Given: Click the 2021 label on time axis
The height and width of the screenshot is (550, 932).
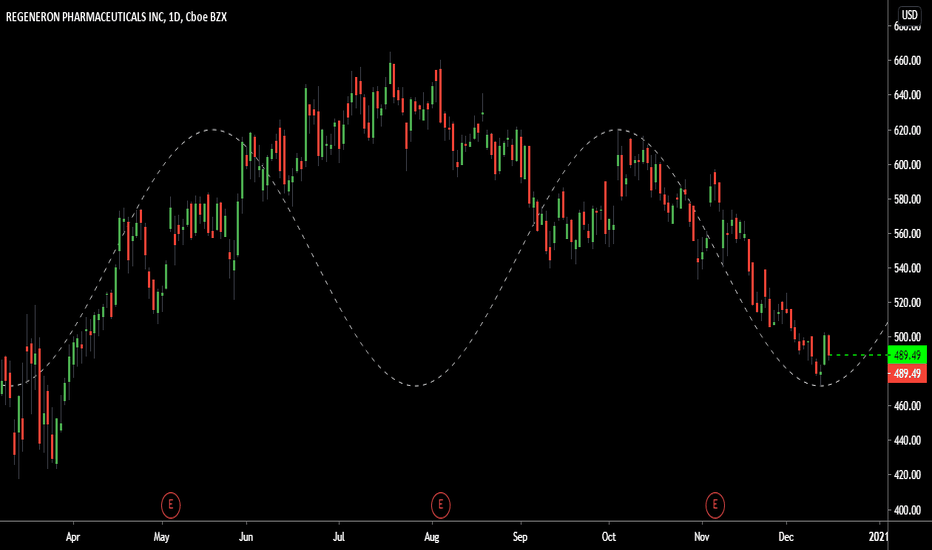Looking at the screenshot, I should pos(879,537).
